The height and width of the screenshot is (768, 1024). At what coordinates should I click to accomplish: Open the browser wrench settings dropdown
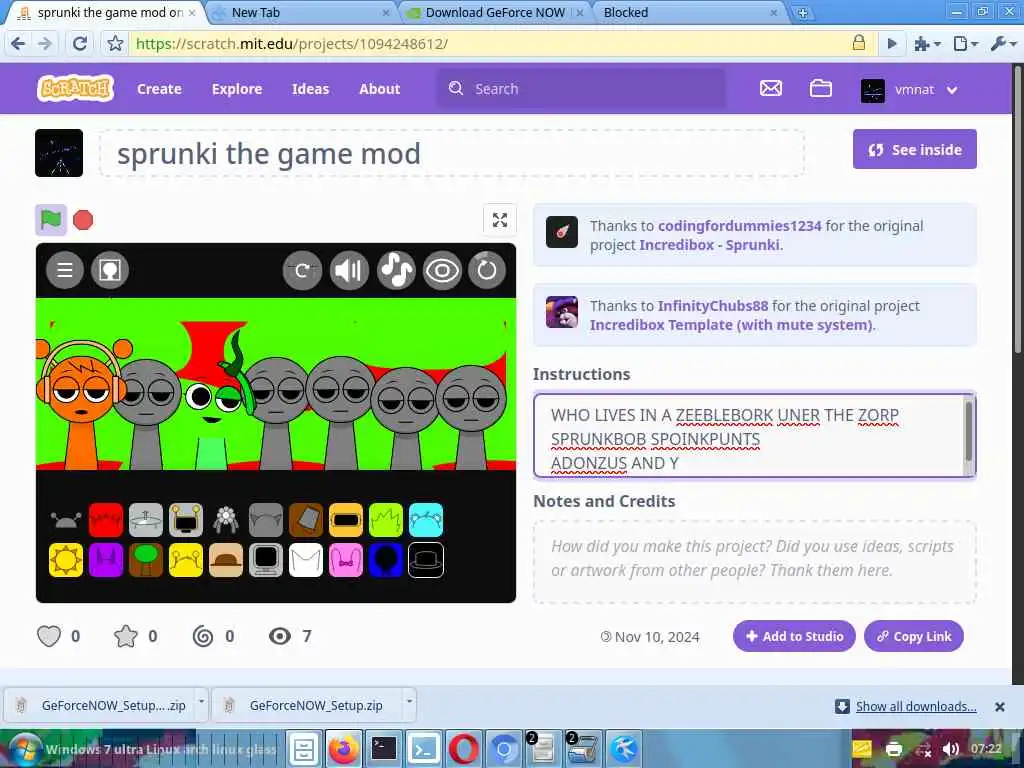click(1003, 44)
